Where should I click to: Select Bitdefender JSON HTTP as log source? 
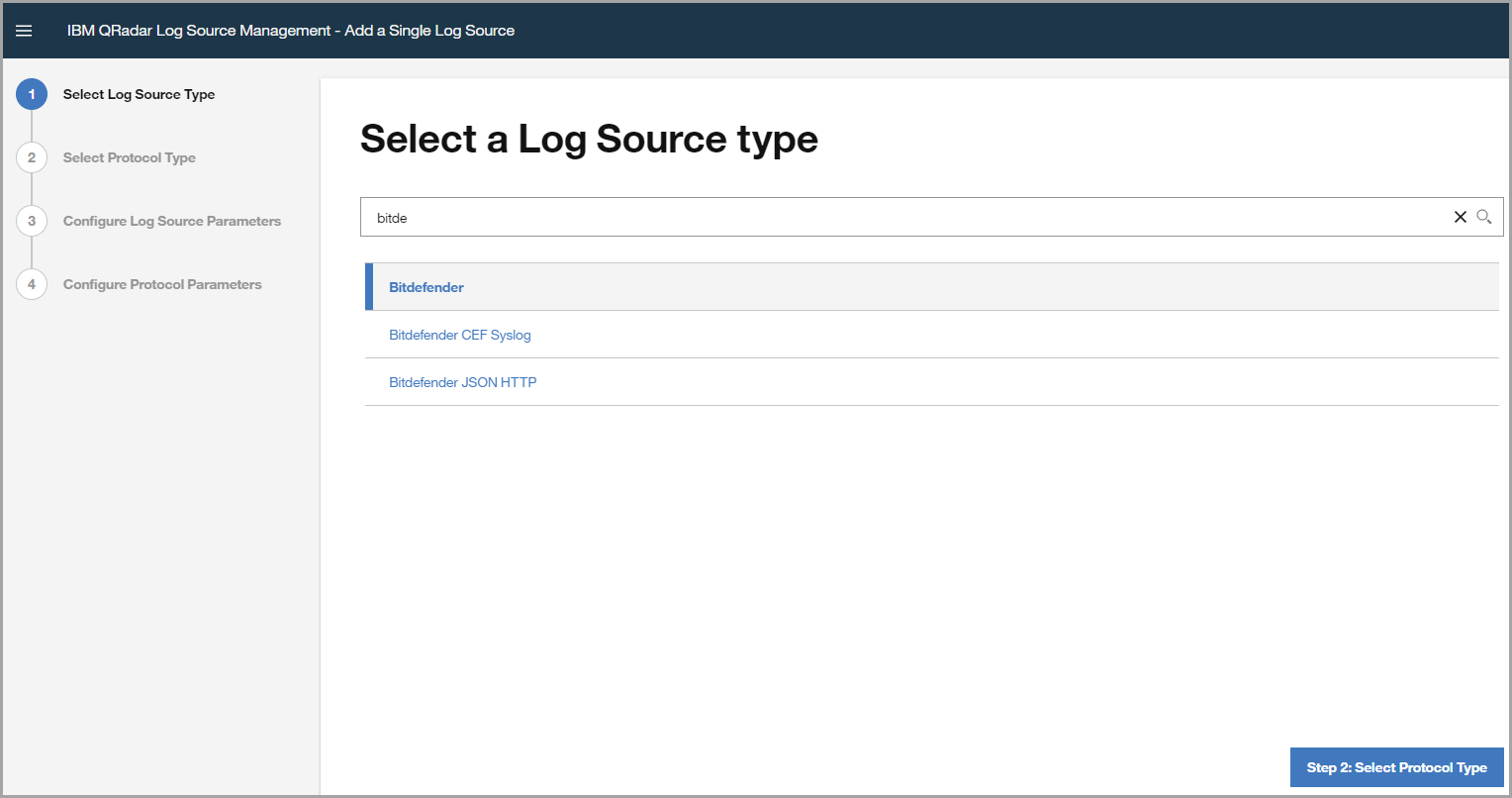tap(463, 381)
